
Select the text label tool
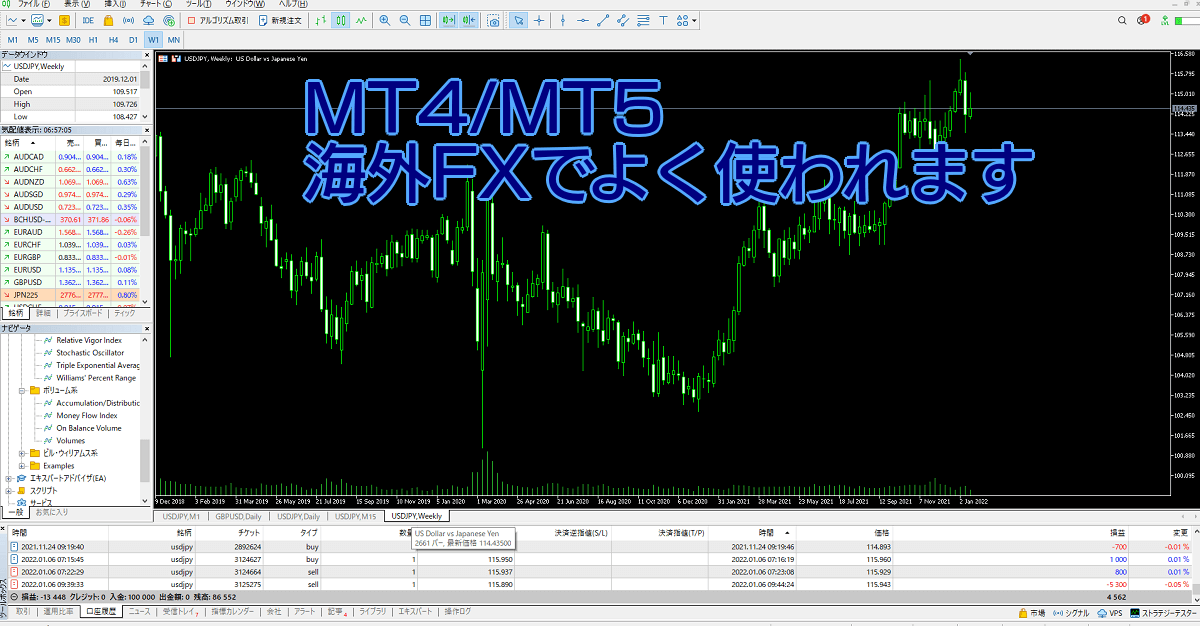(x=663, y=20)
